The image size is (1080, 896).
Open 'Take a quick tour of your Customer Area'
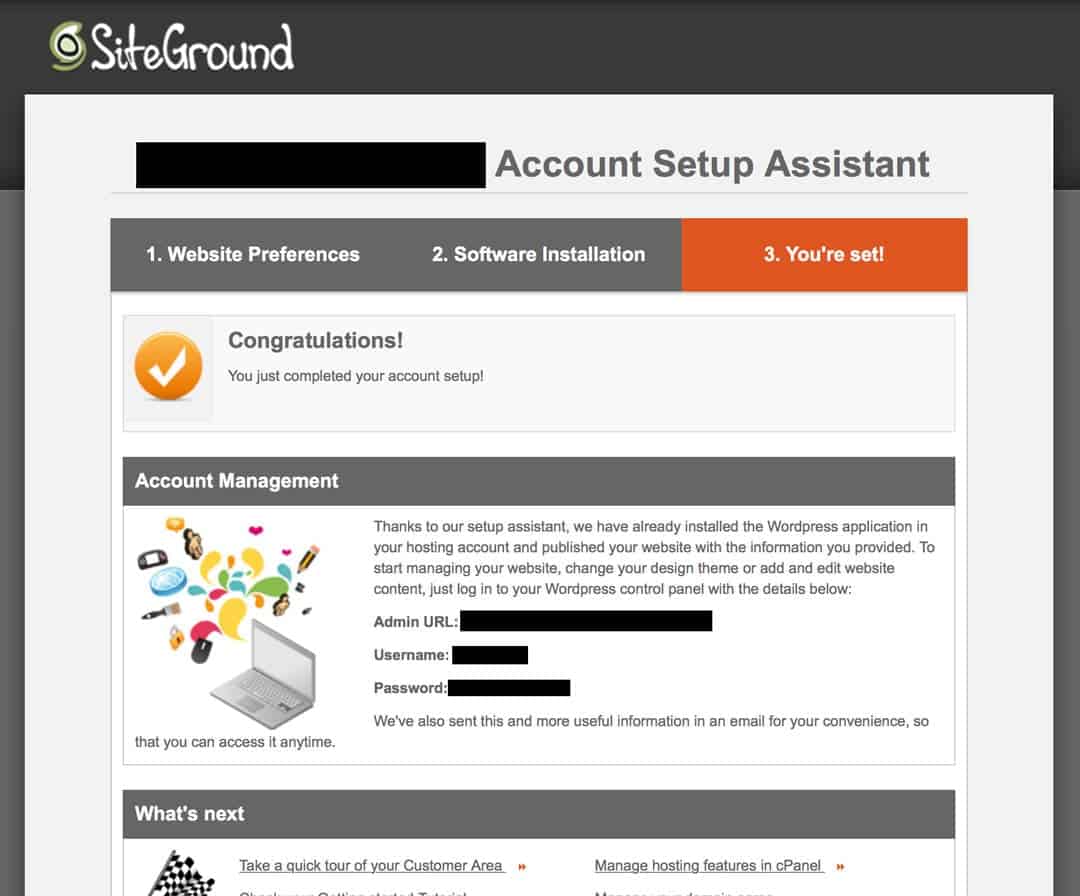(371, 866)
